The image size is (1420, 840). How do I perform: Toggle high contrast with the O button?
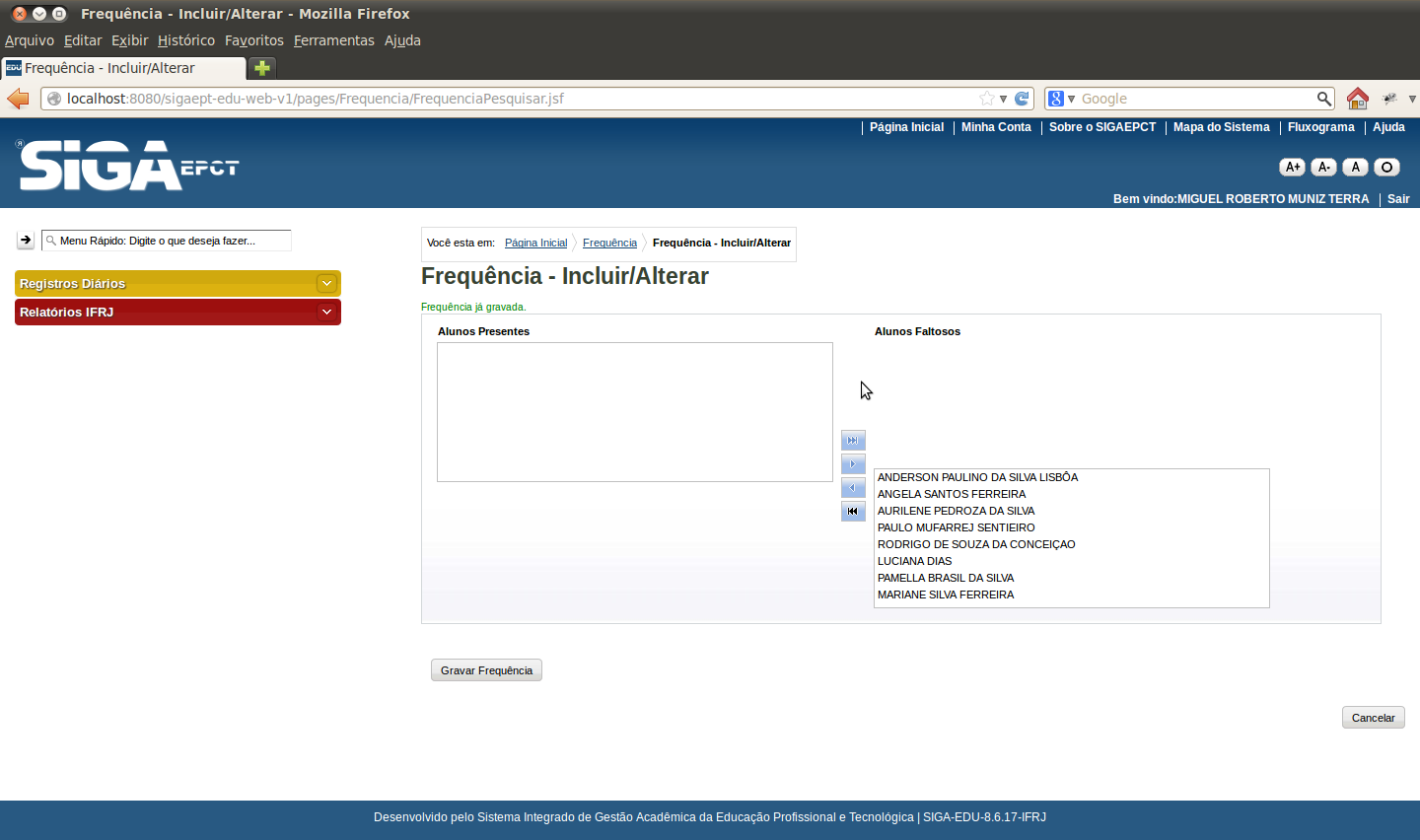click(1386, 168)
